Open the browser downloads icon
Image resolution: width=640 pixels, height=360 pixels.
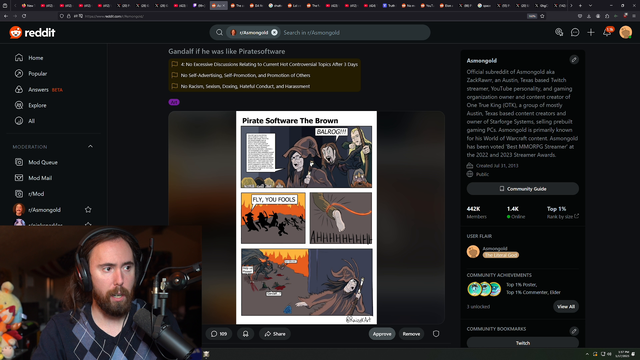coord(589,16)
